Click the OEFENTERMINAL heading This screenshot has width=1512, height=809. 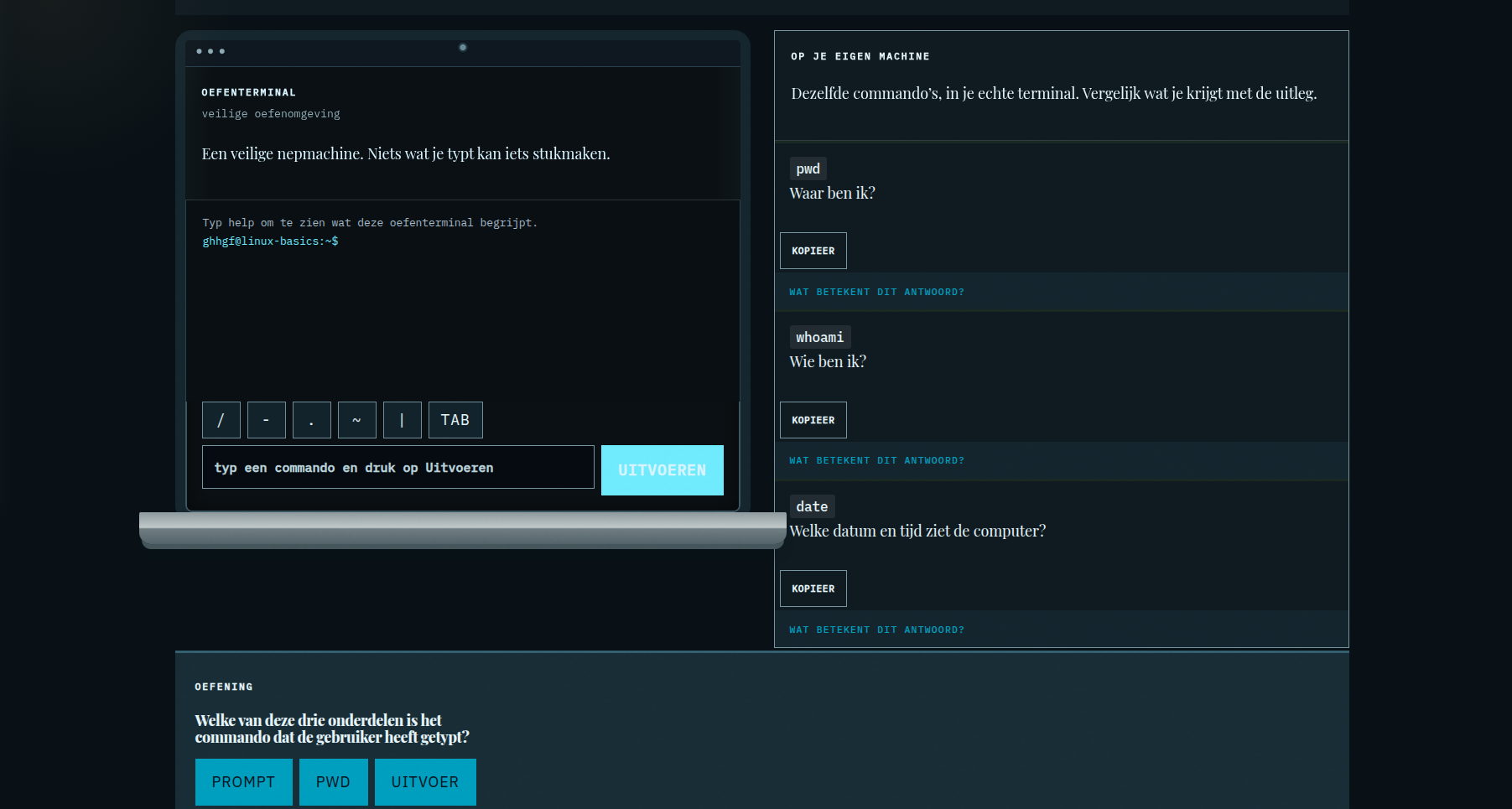tap(249, 92)
